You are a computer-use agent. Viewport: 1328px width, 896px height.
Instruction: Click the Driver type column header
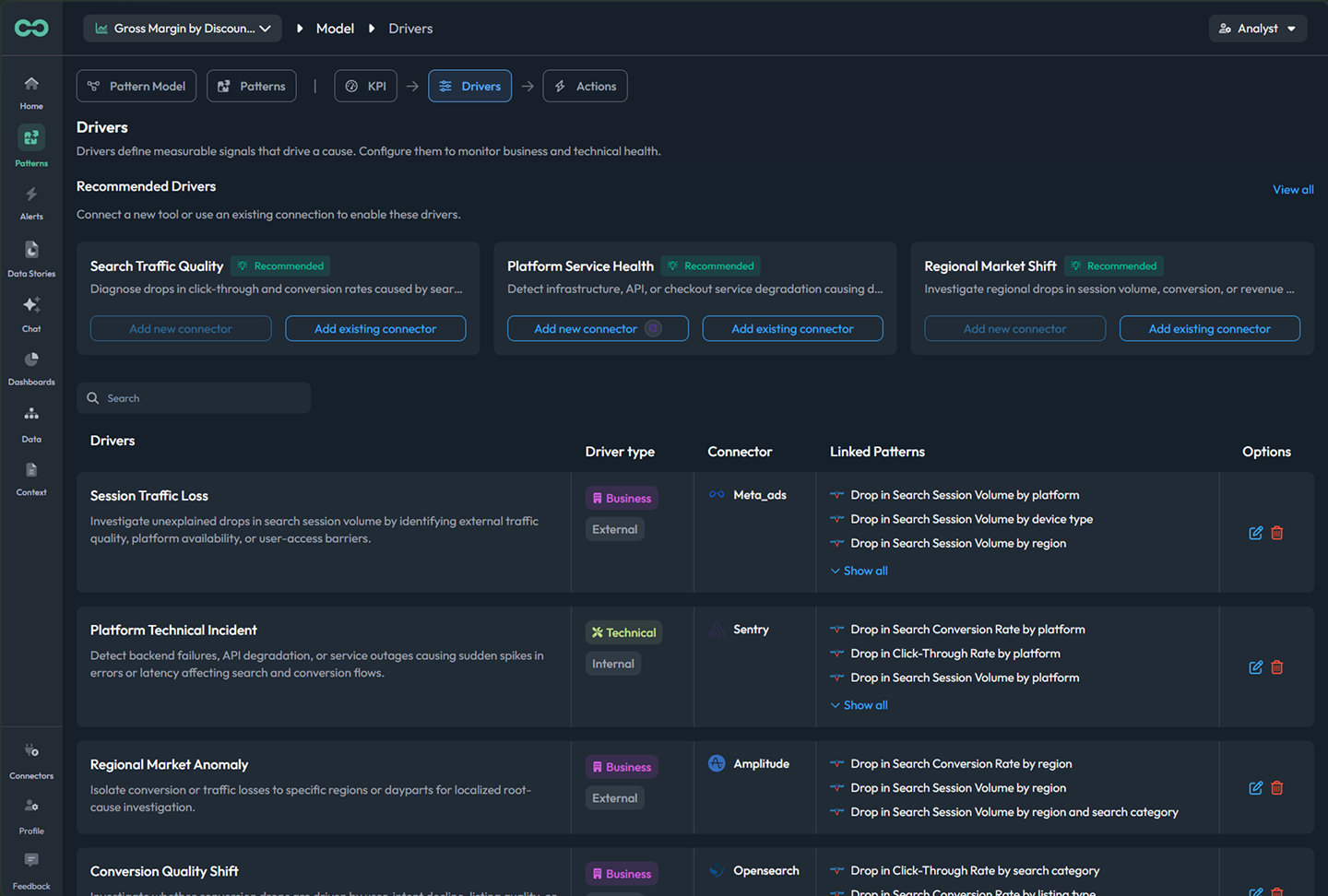620,452
